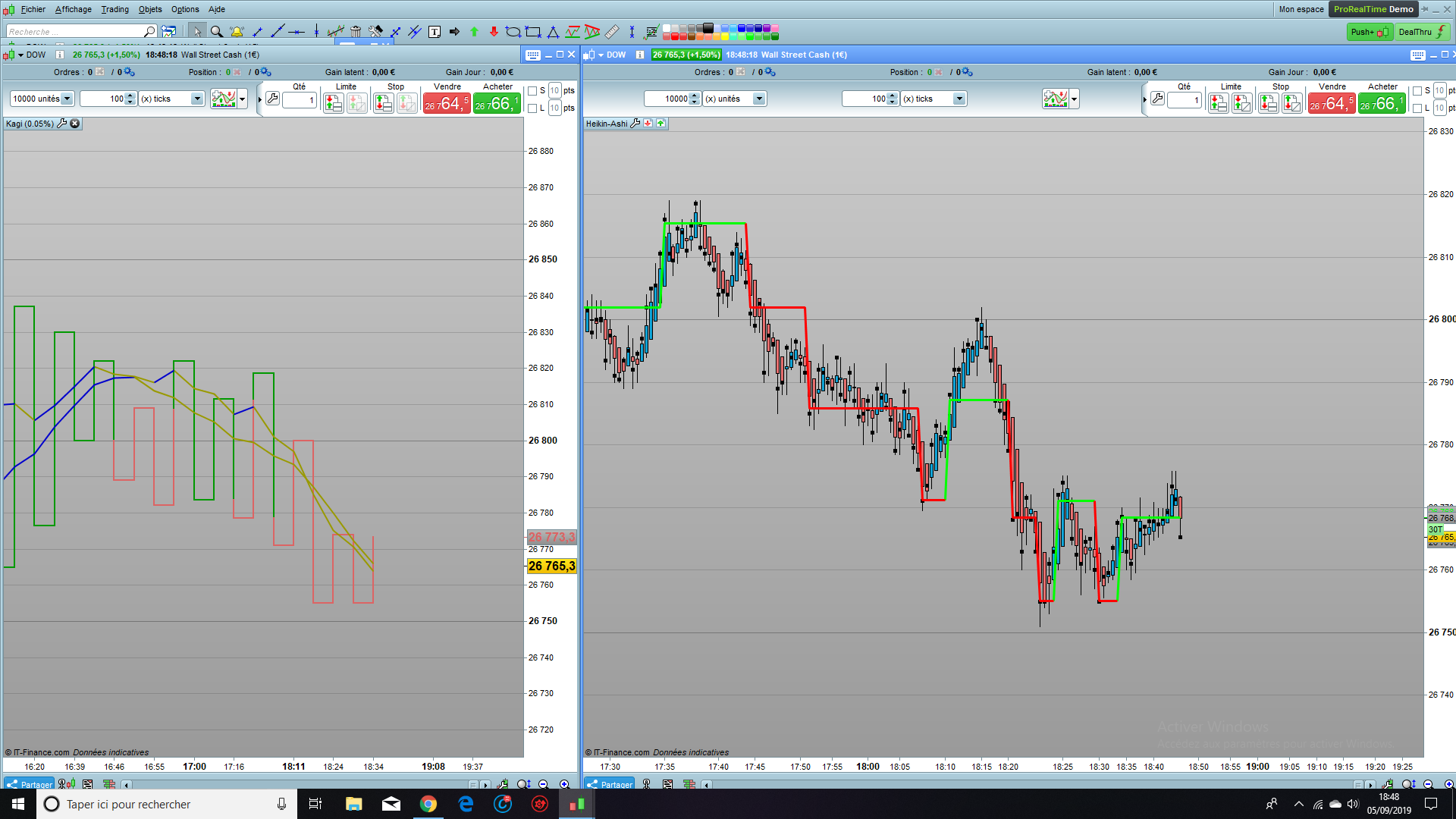Remove the Kagi indicator with X icon

pos(75,124)
